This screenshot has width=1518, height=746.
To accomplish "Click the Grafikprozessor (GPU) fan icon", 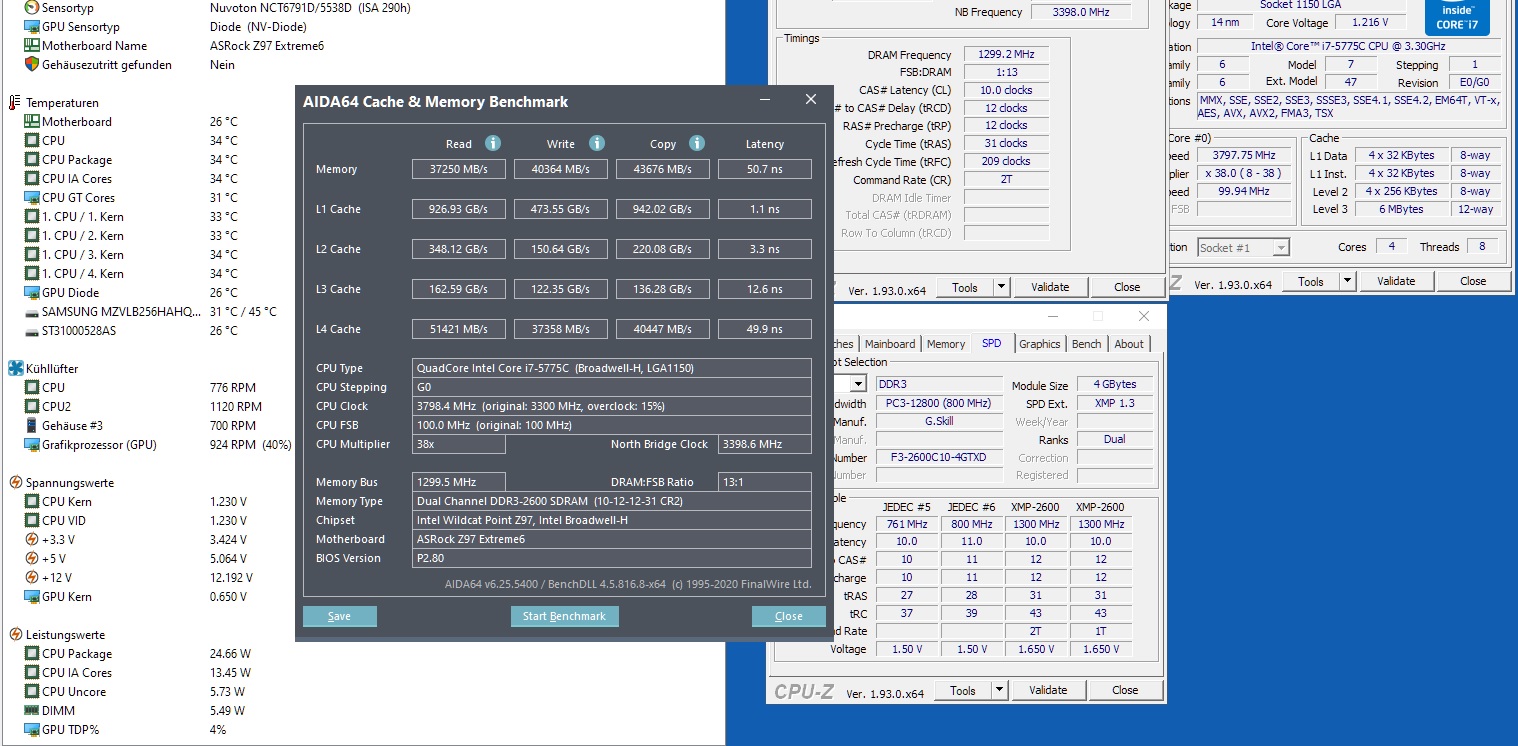I will [32, 444].
